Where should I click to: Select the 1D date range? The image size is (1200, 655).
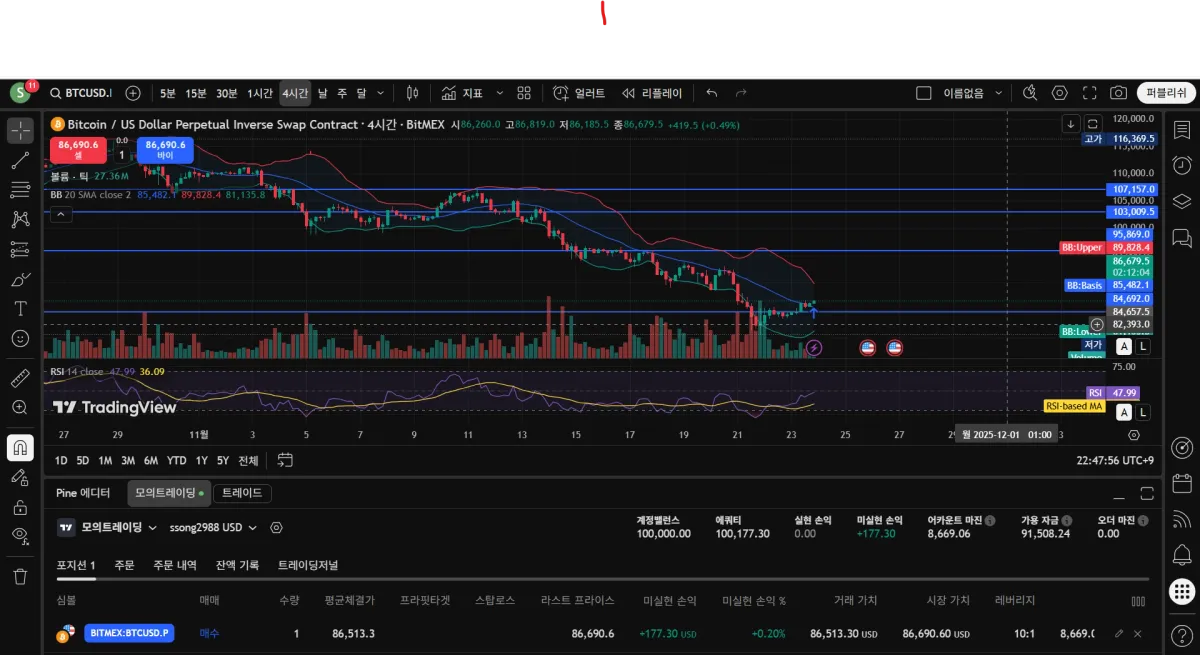click(61, 461)
